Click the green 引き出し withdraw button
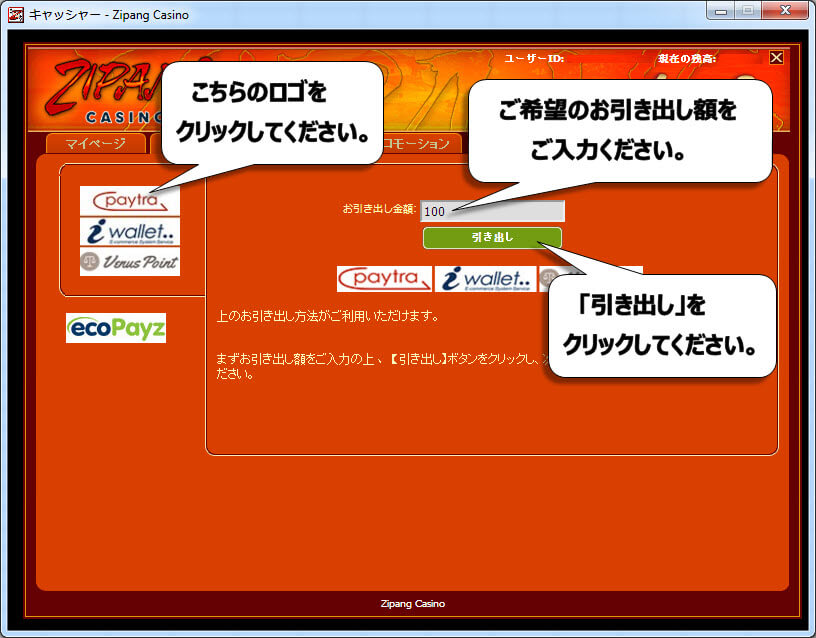816x638 pixels. click(492, 238)
